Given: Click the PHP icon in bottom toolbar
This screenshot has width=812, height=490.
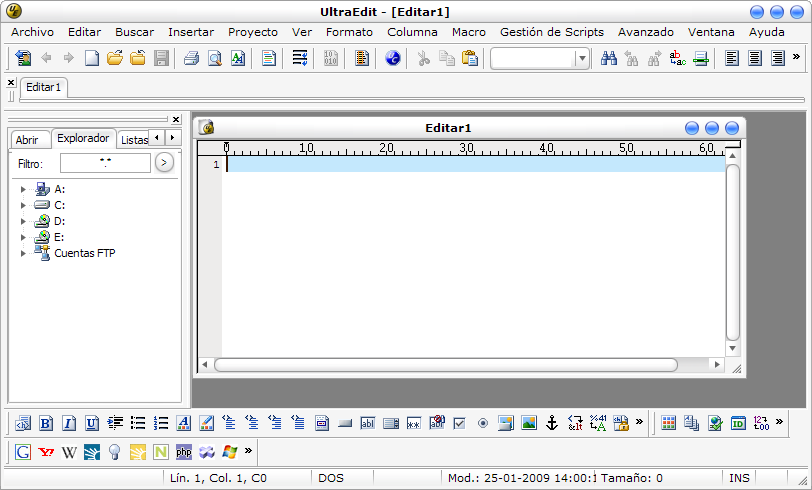Looking at the screenshot, I should pyautogui.click(x=183, y=452).
